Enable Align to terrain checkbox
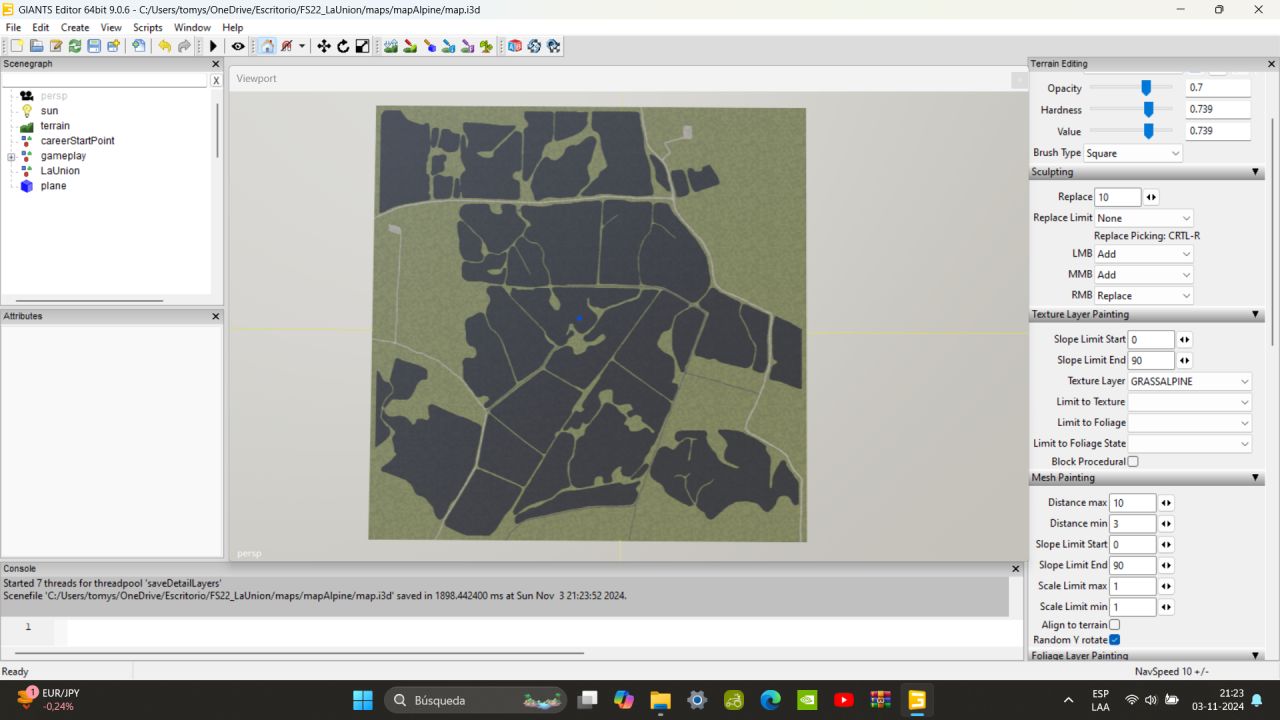 point(1115,625)
